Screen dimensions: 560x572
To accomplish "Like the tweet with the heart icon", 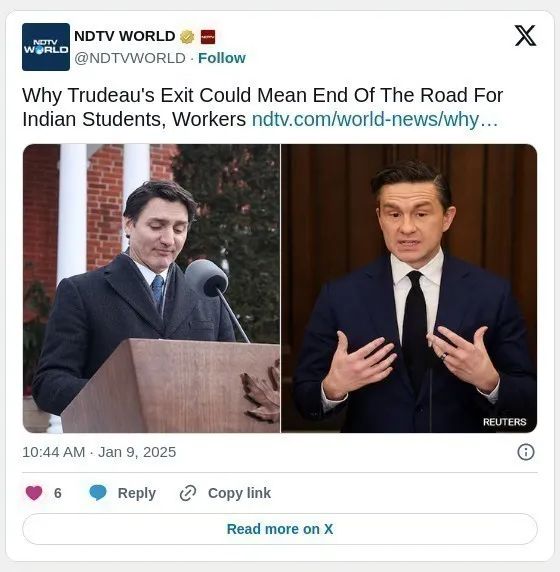I will (34, 493).
